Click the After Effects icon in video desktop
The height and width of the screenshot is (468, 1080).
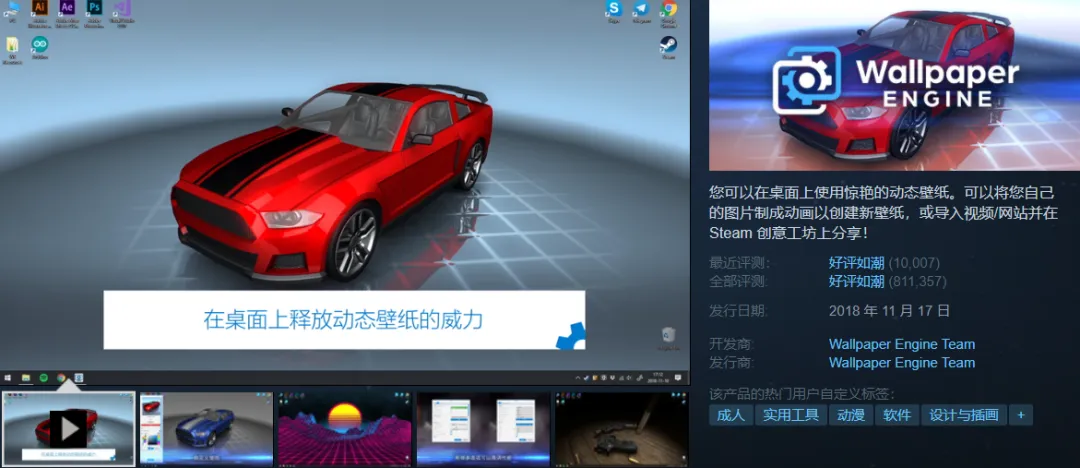coord(67,8)
